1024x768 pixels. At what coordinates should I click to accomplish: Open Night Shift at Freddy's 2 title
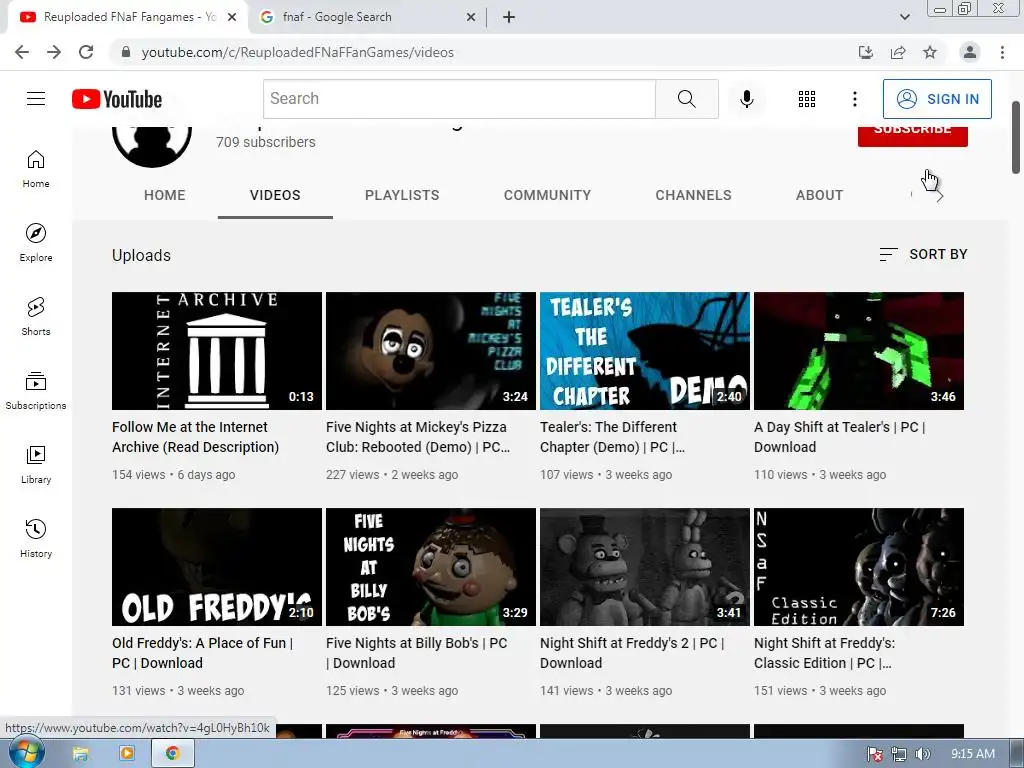(x=632, y=653)
